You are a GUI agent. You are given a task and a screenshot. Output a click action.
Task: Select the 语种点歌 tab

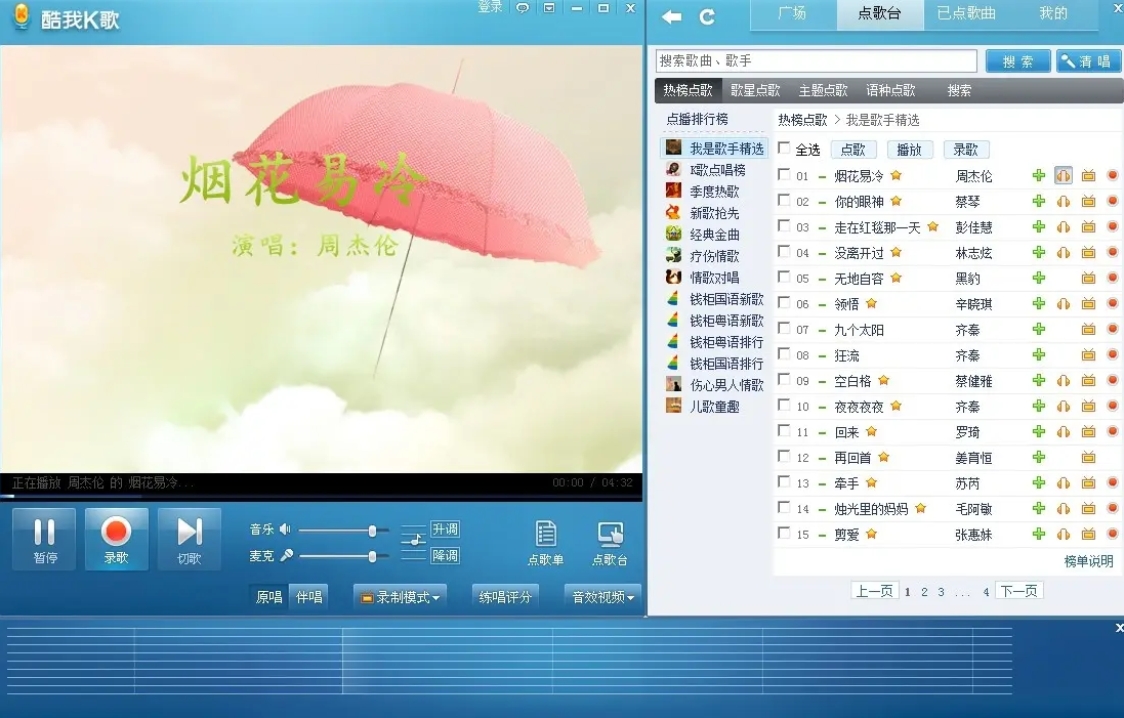pyautogui.click(x=890, y=90)
